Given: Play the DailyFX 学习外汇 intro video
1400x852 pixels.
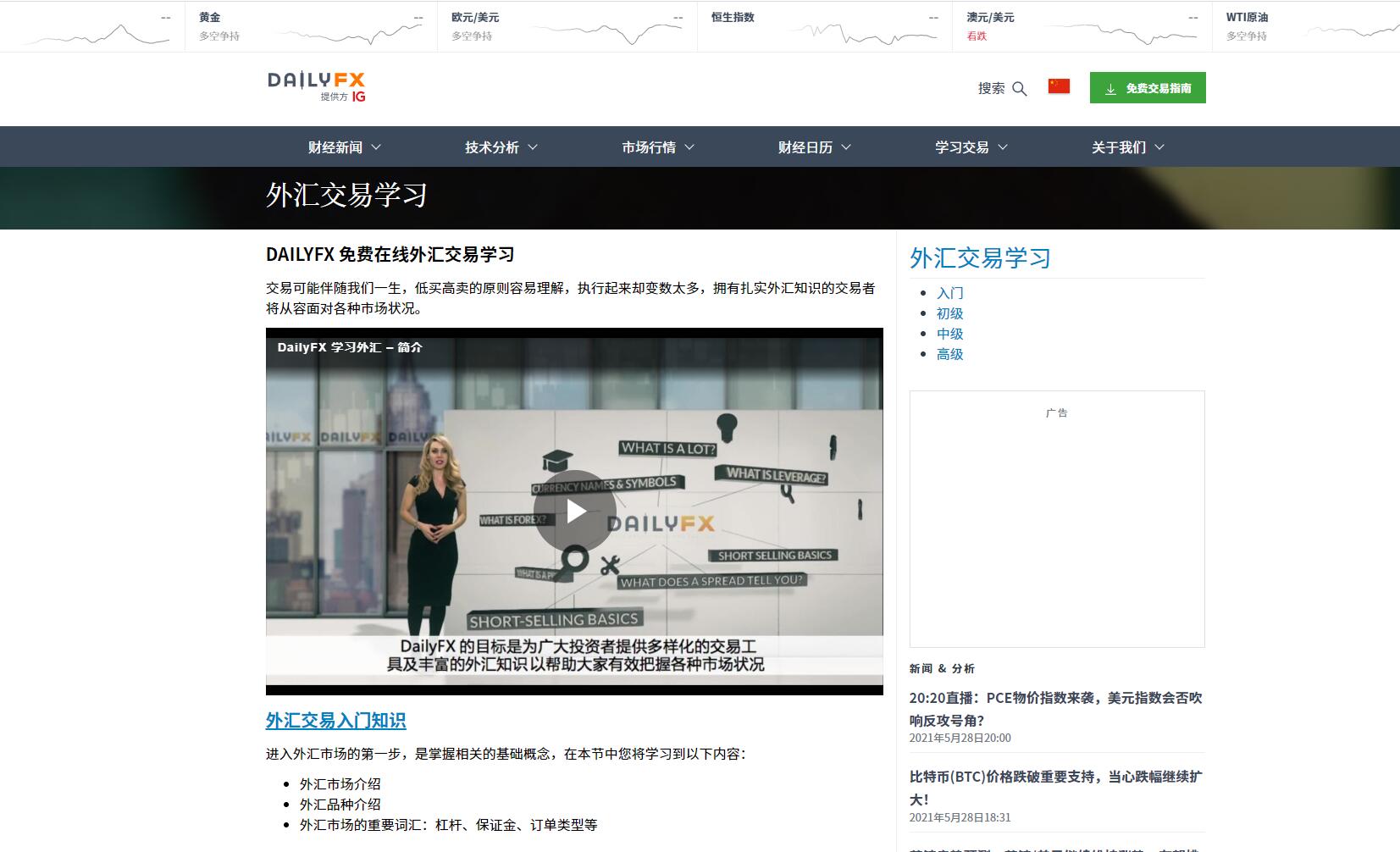Looking at the screenshot, I should coord(575,511).
